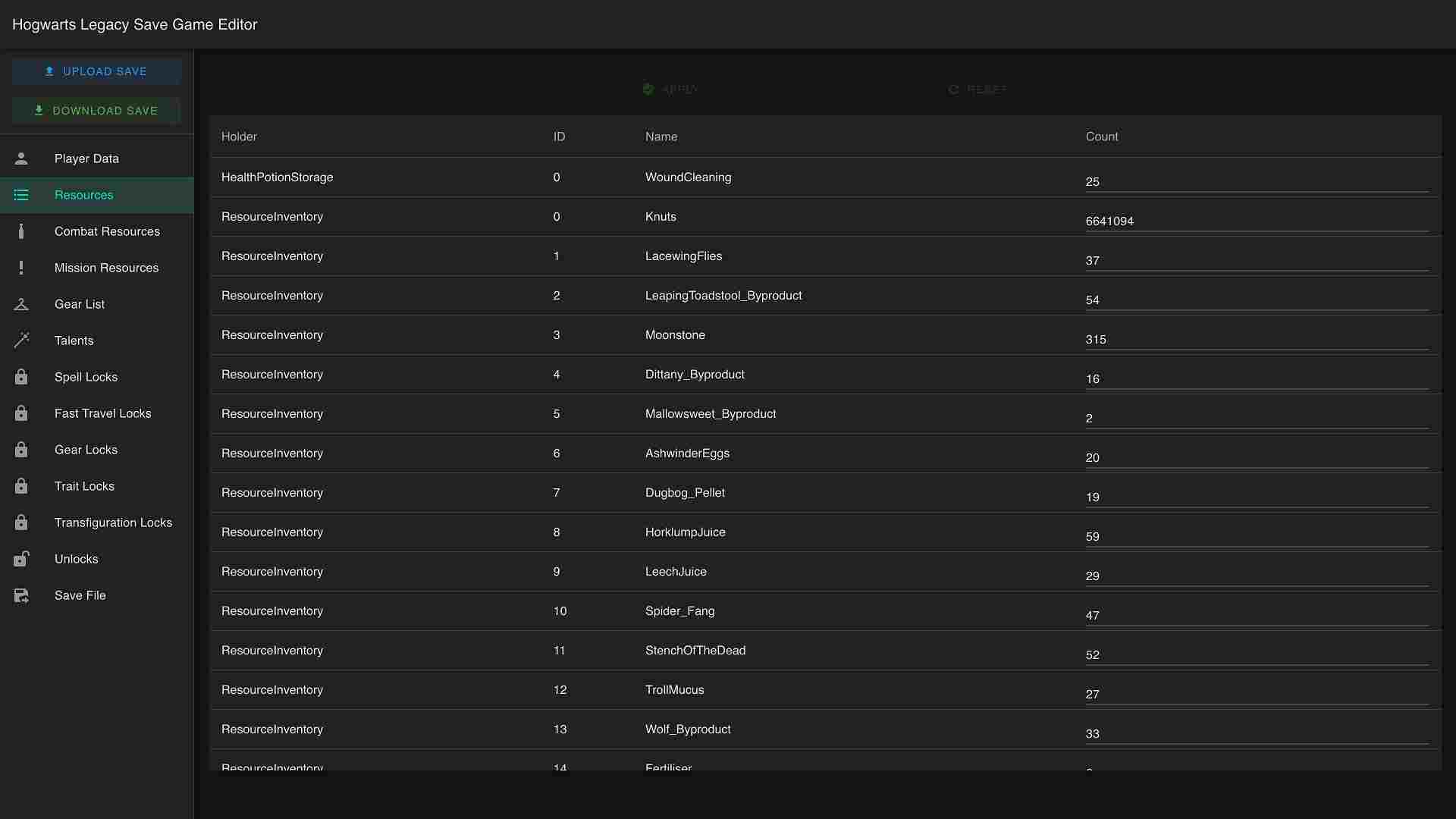This screenshot has width=1456, height=819.
Task: Edit the LacewingFlies count field
Action: tap(1257, 260)
